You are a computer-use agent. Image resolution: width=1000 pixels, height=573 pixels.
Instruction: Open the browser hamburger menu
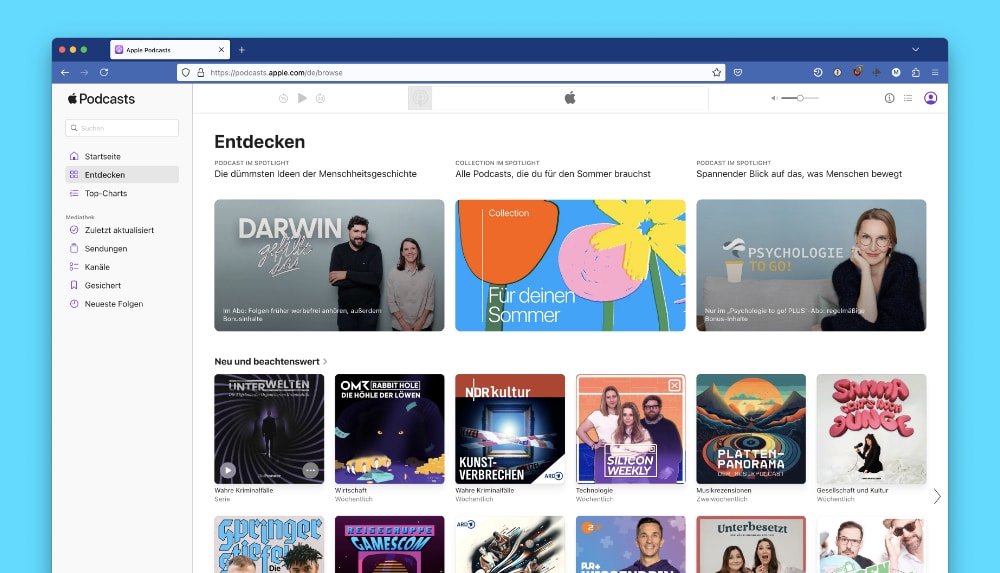(935, 73)
